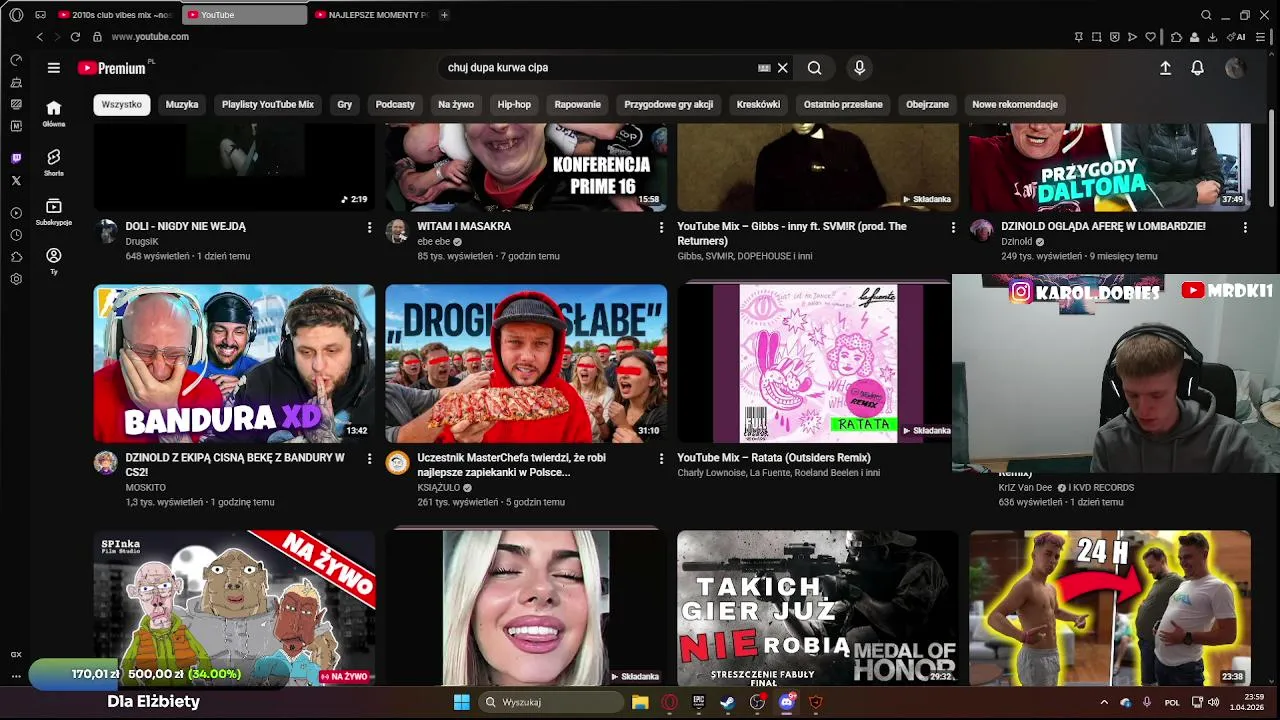This screenshot has height=720, width=1280.
Task: Click the Opera GX logo menu
Action: [x=16, y=15]
